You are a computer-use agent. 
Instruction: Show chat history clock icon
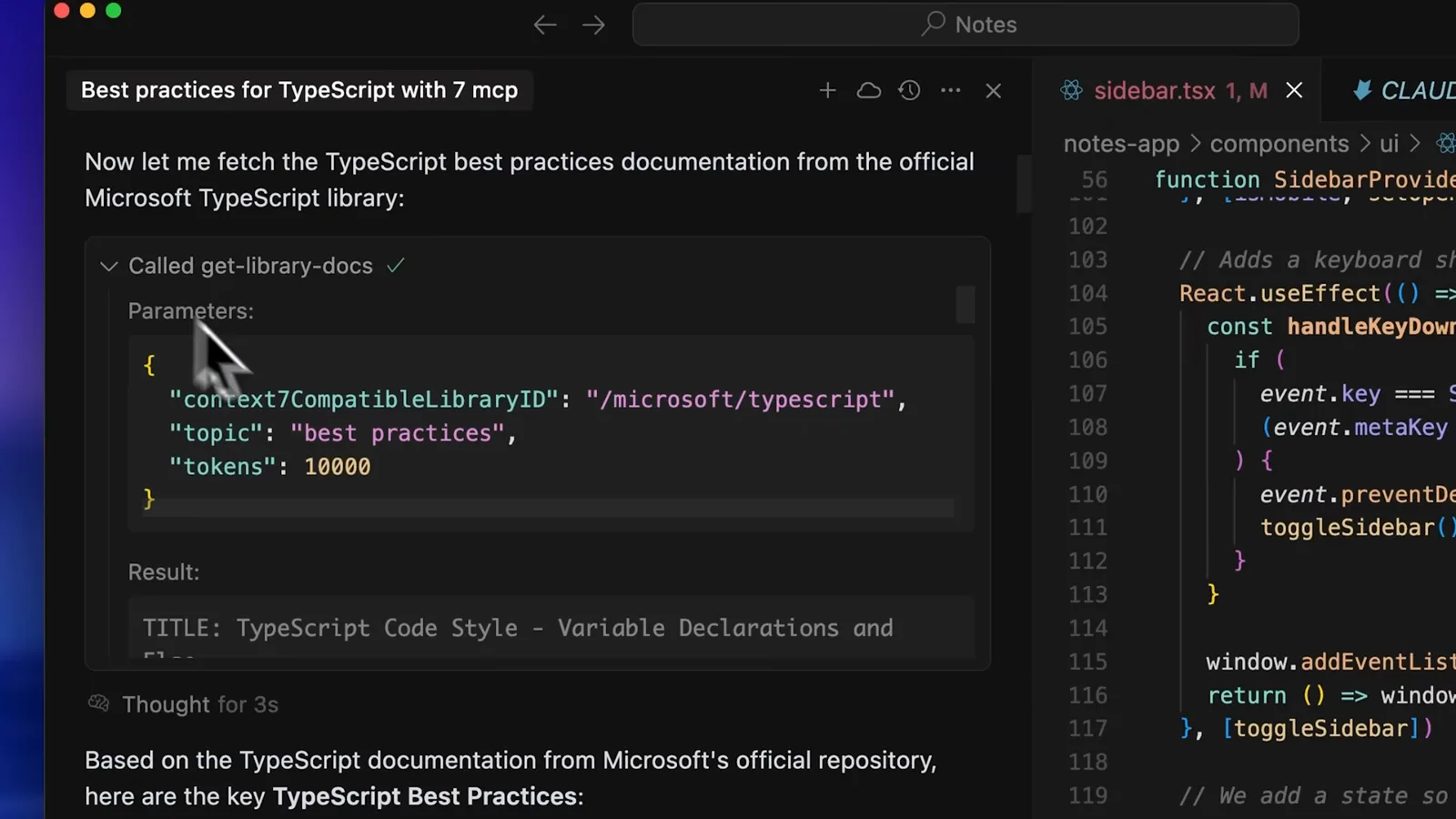click(909, 90)
